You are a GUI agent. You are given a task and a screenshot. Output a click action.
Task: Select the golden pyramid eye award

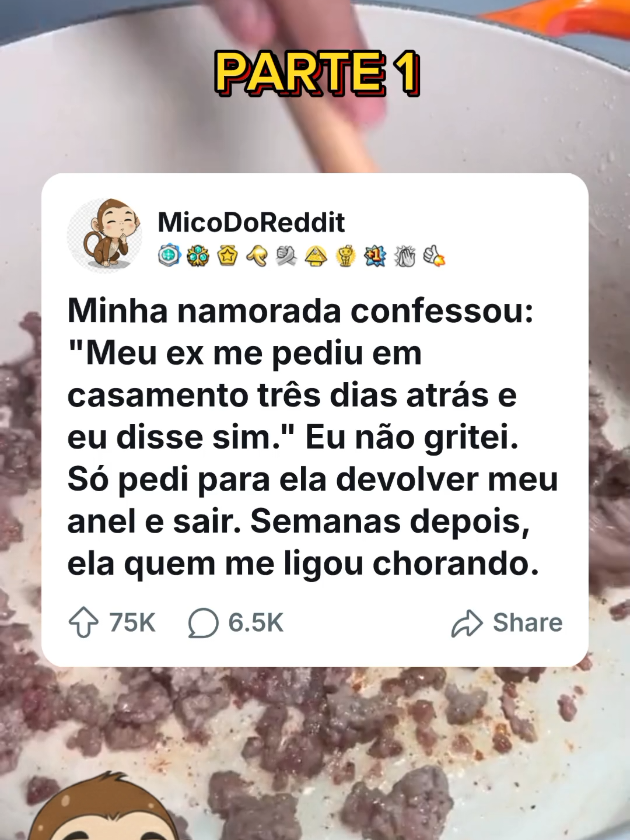[316, 256]
